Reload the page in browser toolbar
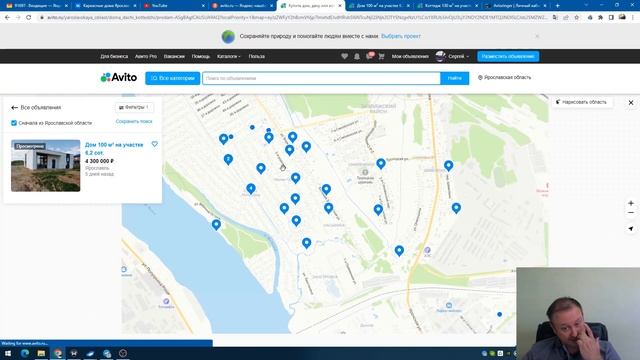The height and width of the screenshot is (360, 640). 29,18
